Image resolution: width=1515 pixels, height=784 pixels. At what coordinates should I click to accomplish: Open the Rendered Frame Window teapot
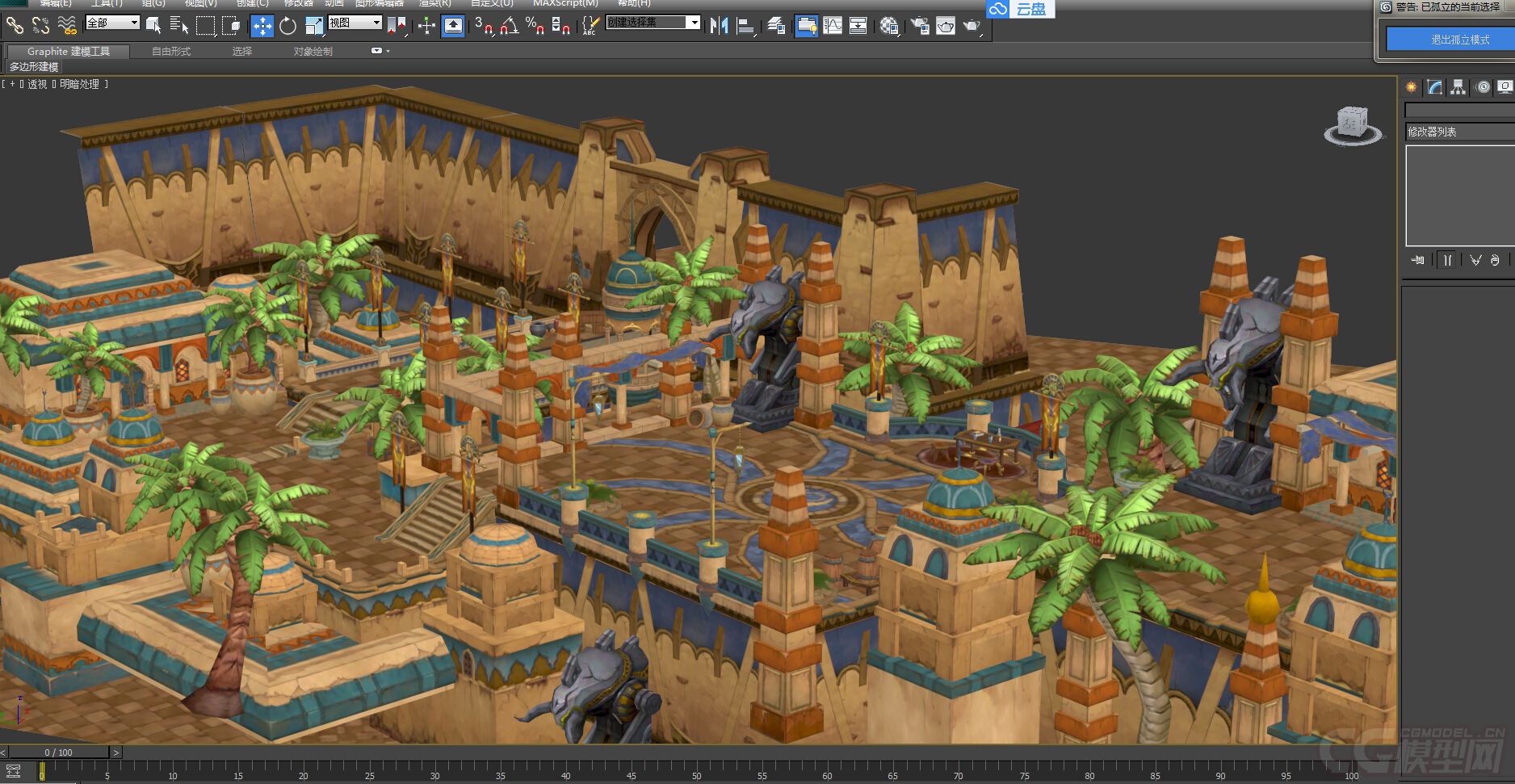(x=946, y=26)
